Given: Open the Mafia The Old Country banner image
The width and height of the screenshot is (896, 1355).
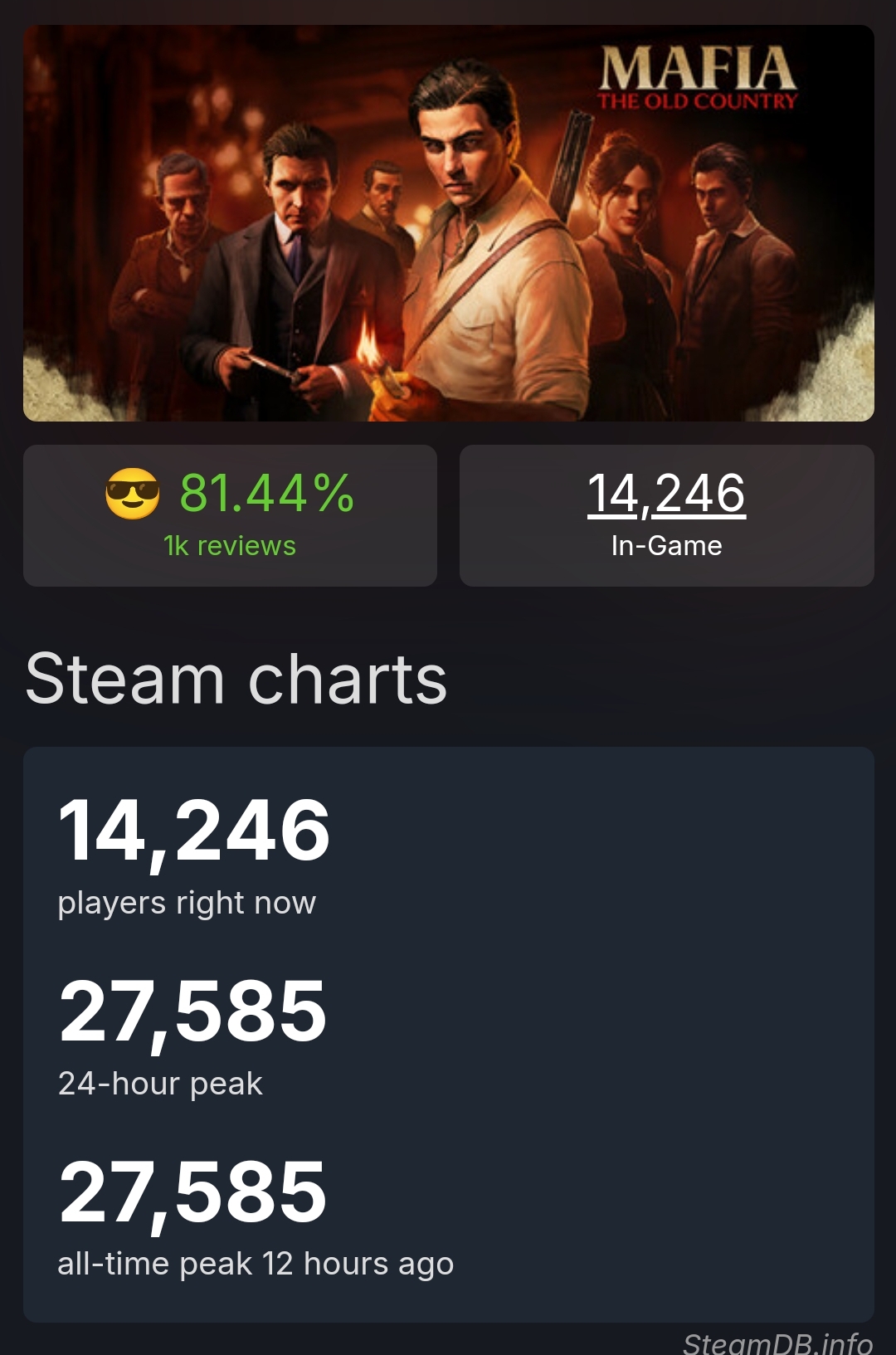Looking at the screenshot, I should [x=449, y=223].
